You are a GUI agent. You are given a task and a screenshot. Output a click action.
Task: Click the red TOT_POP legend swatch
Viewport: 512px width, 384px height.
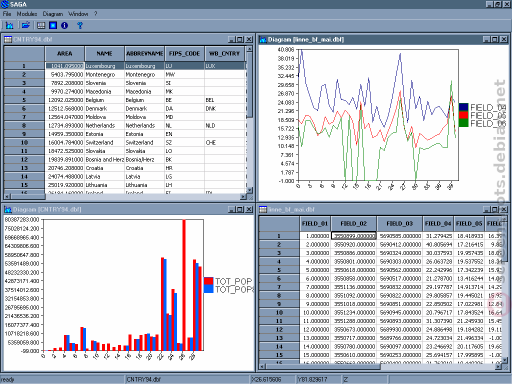click(x=209, y=281)
